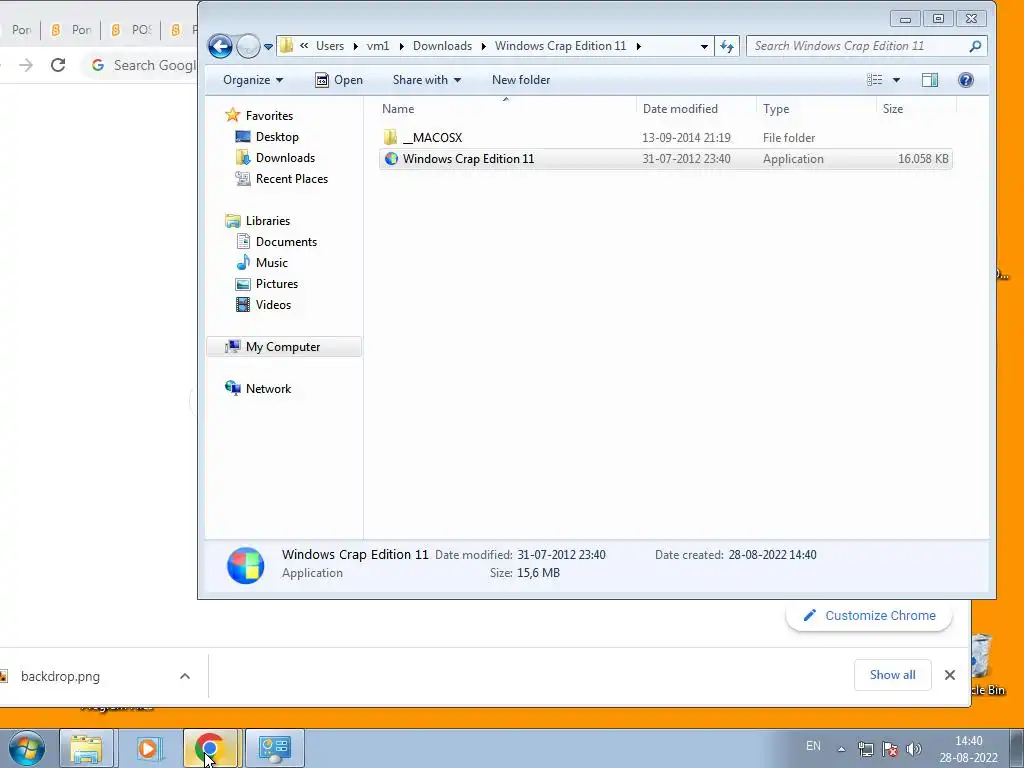
Task: Switch to the POS Chrome tab
Action: point(133,30)
